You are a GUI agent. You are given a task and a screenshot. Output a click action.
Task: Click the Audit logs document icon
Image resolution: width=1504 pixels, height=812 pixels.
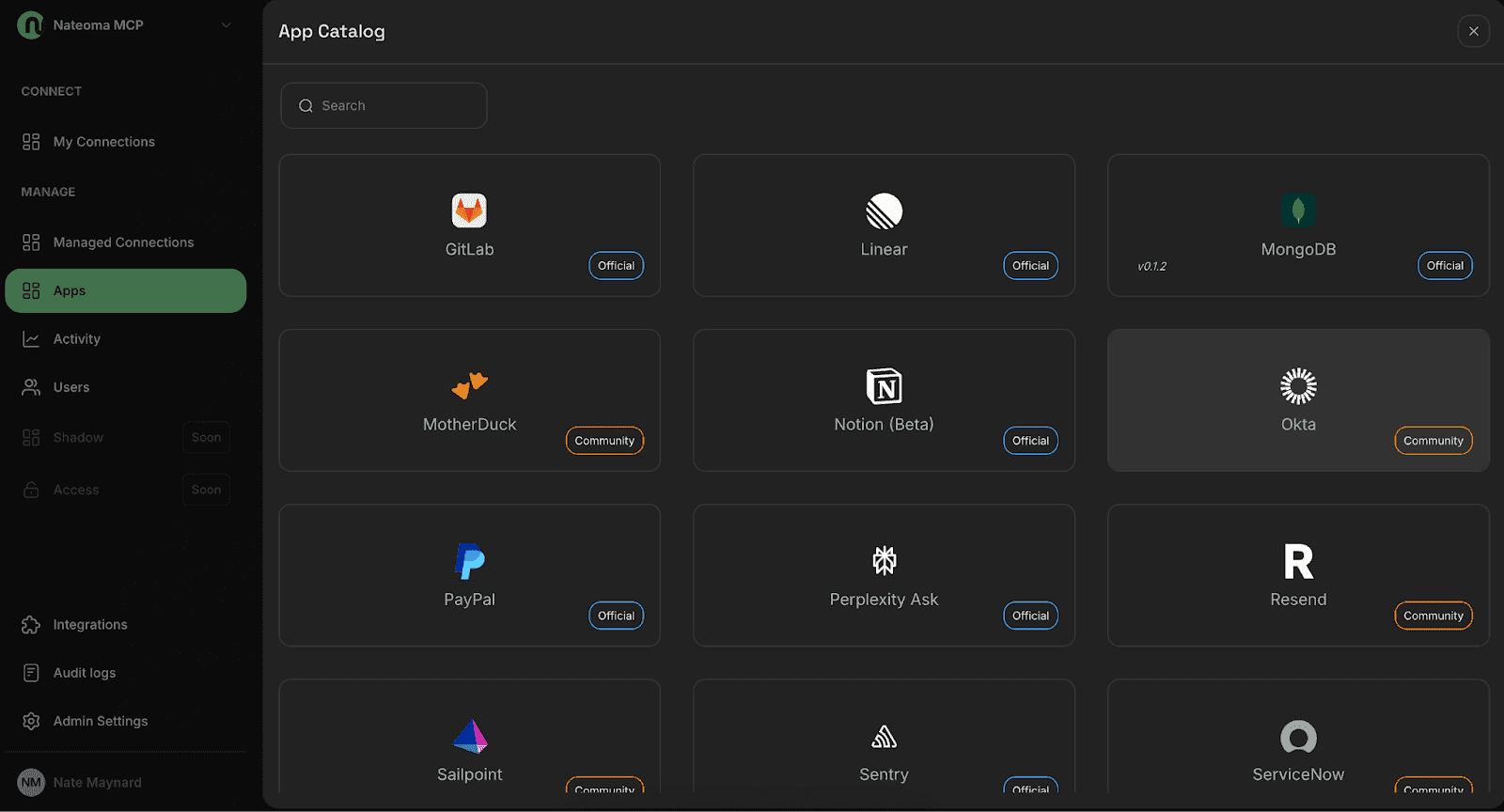coord(31,673)
